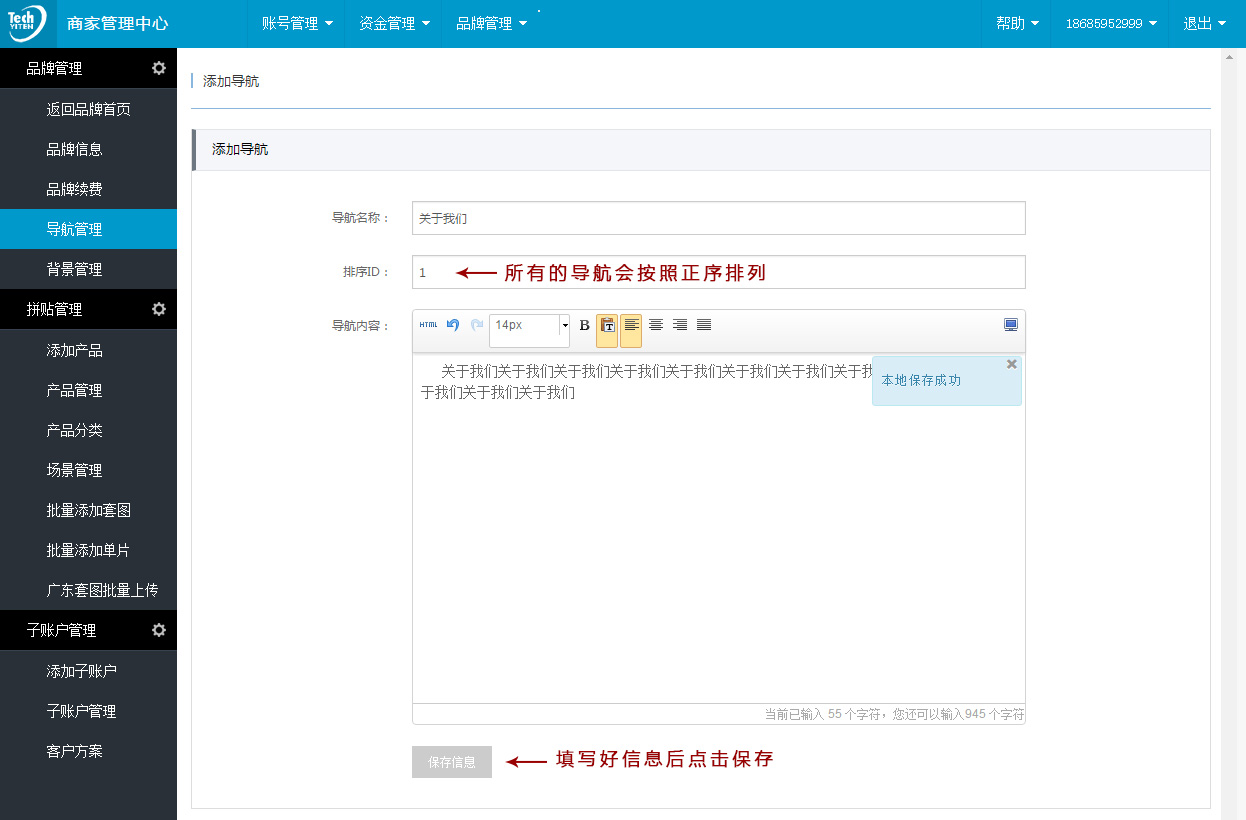
Task: Close the 本地保存成功 notification
Action: coord(1012,364)
